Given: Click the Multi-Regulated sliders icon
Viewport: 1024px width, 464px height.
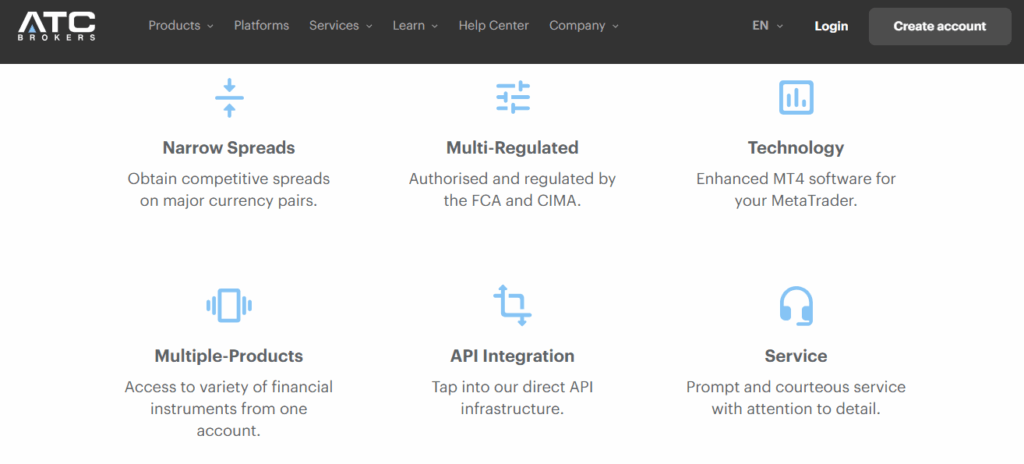Looking at the screenshot, I should coord(512,97).
